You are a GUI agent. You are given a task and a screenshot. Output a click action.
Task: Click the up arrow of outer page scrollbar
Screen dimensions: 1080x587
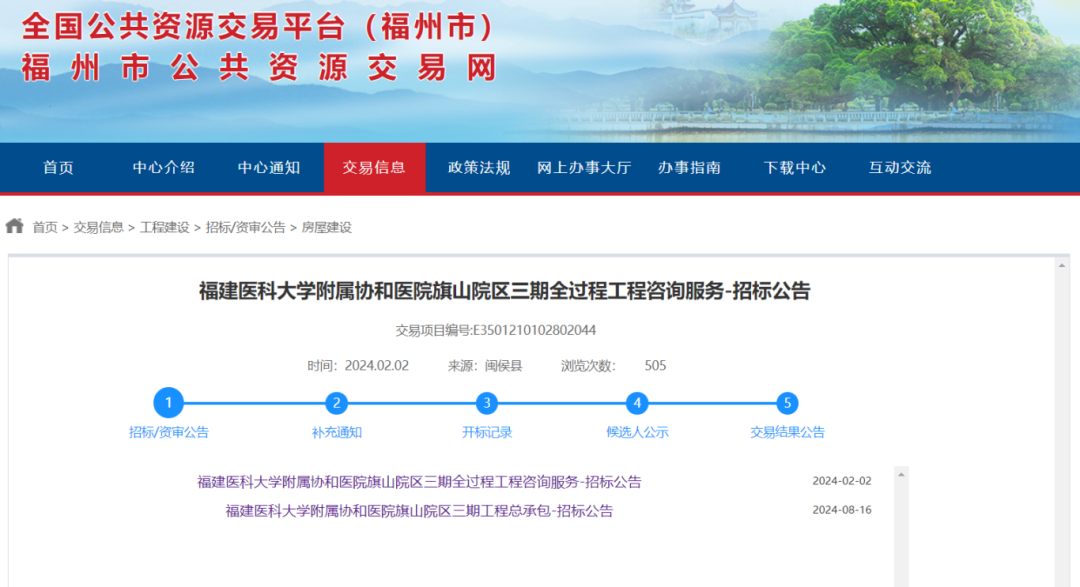(1061, 265)
